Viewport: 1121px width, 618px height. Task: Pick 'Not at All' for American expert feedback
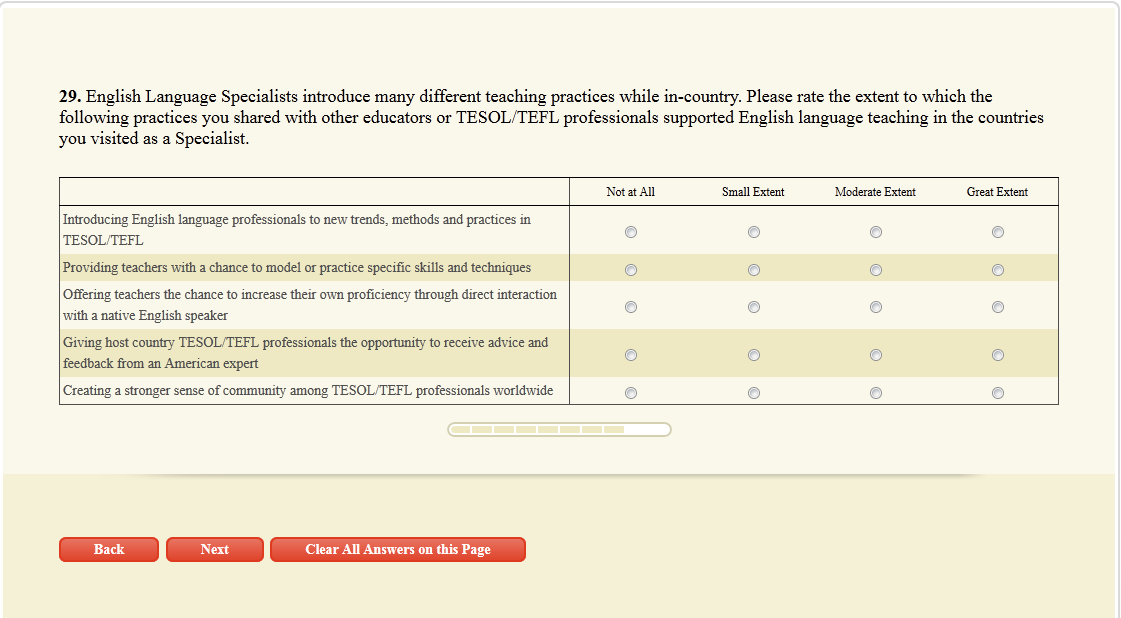click(631, 355)
